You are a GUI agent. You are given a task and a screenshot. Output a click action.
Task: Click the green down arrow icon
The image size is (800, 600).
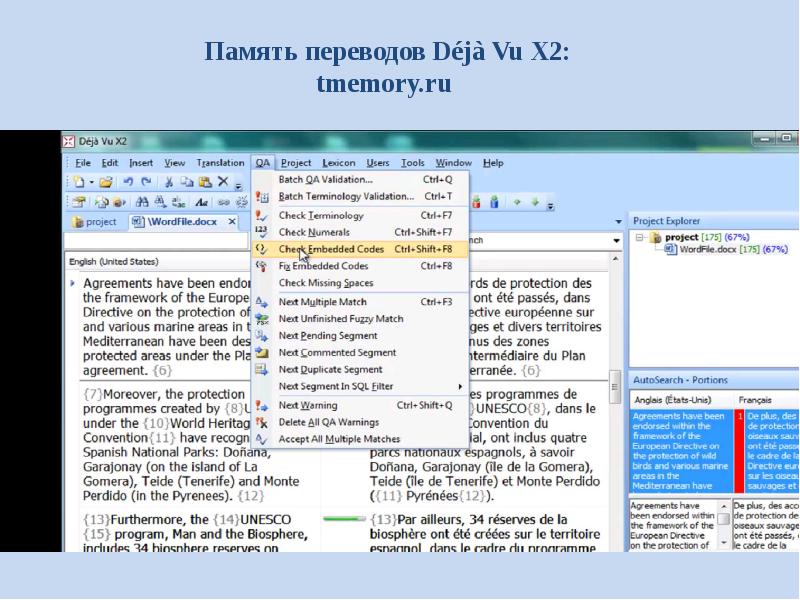click(536, 202)
